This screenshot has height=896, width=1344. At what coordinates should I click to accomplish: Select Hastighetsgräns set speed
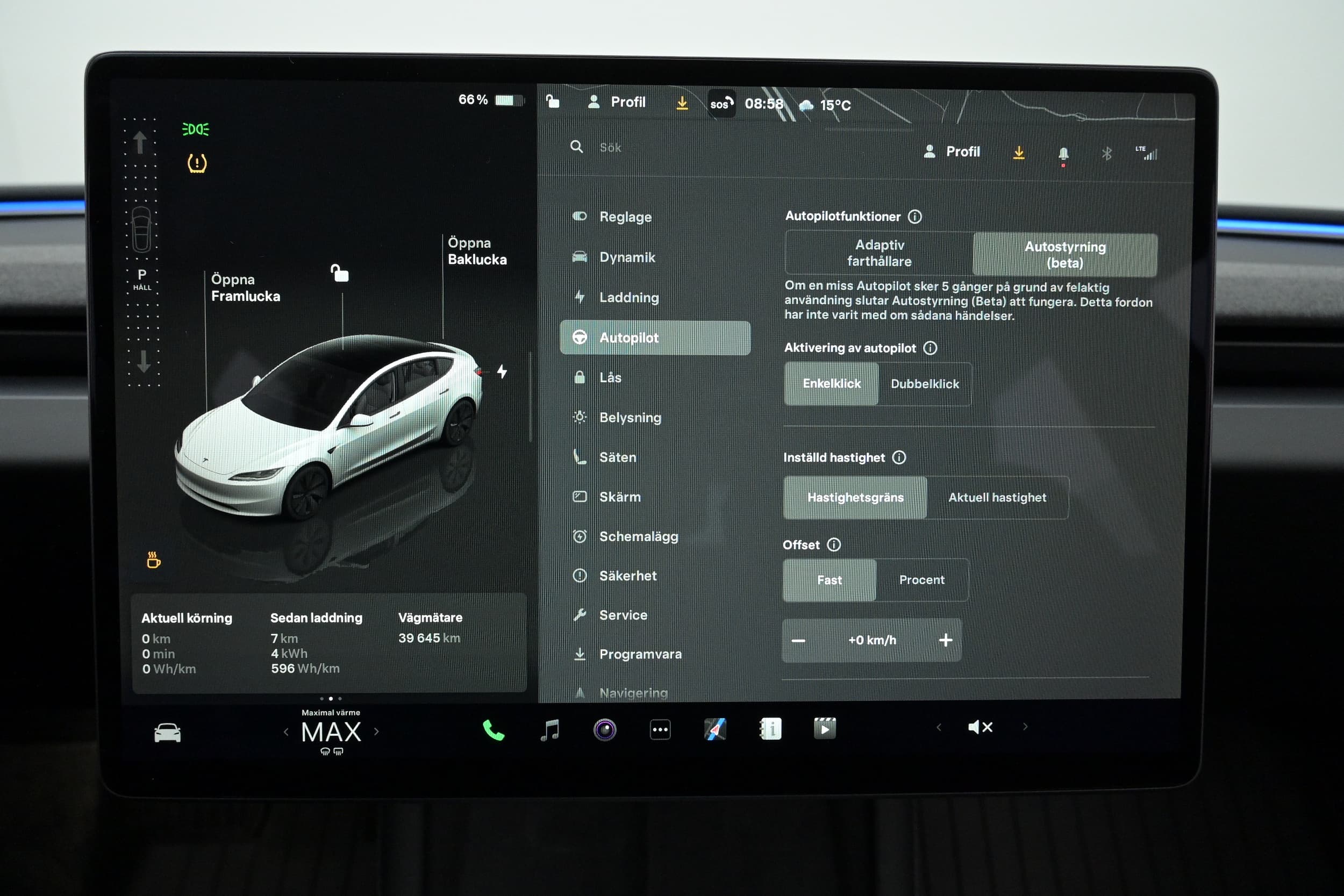point(855,497)
